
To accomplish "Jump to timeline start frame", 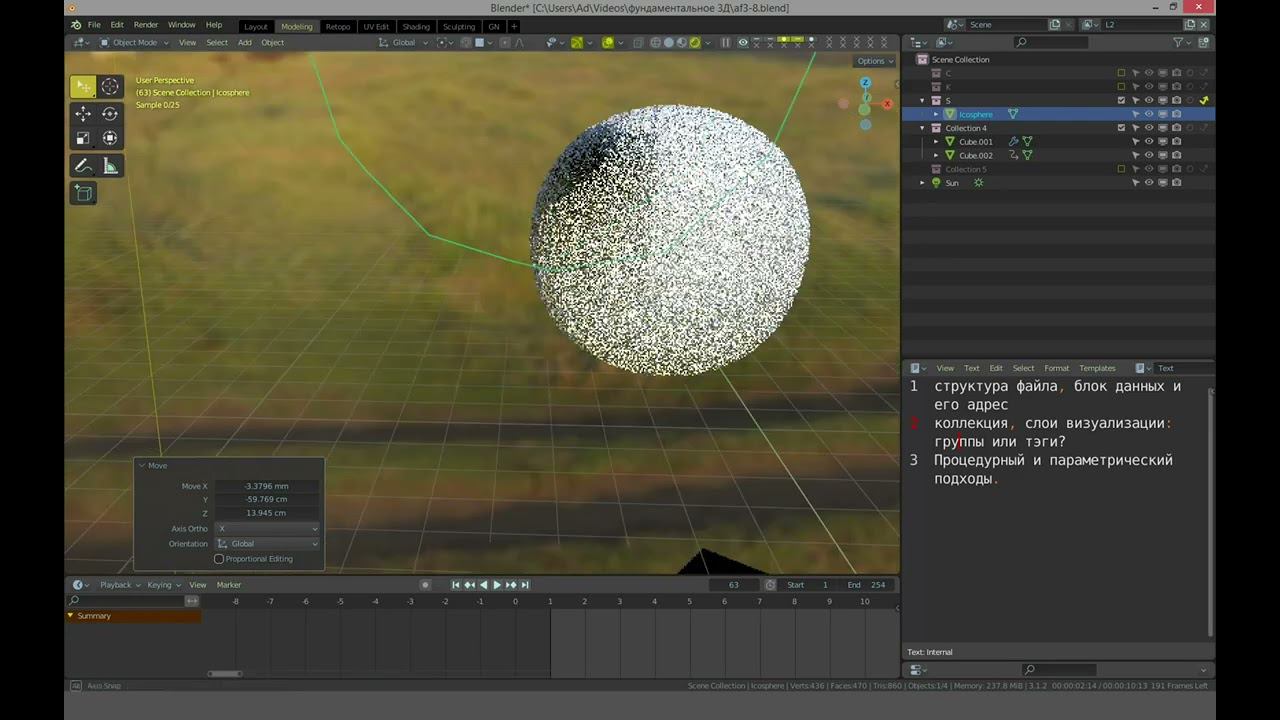I will [456, 585].
